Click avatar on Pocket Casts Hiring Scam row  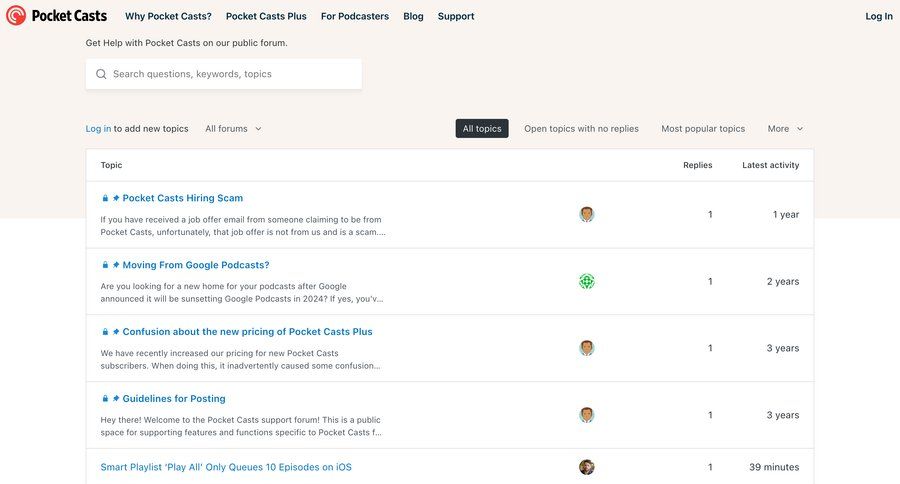pos(587,214)
